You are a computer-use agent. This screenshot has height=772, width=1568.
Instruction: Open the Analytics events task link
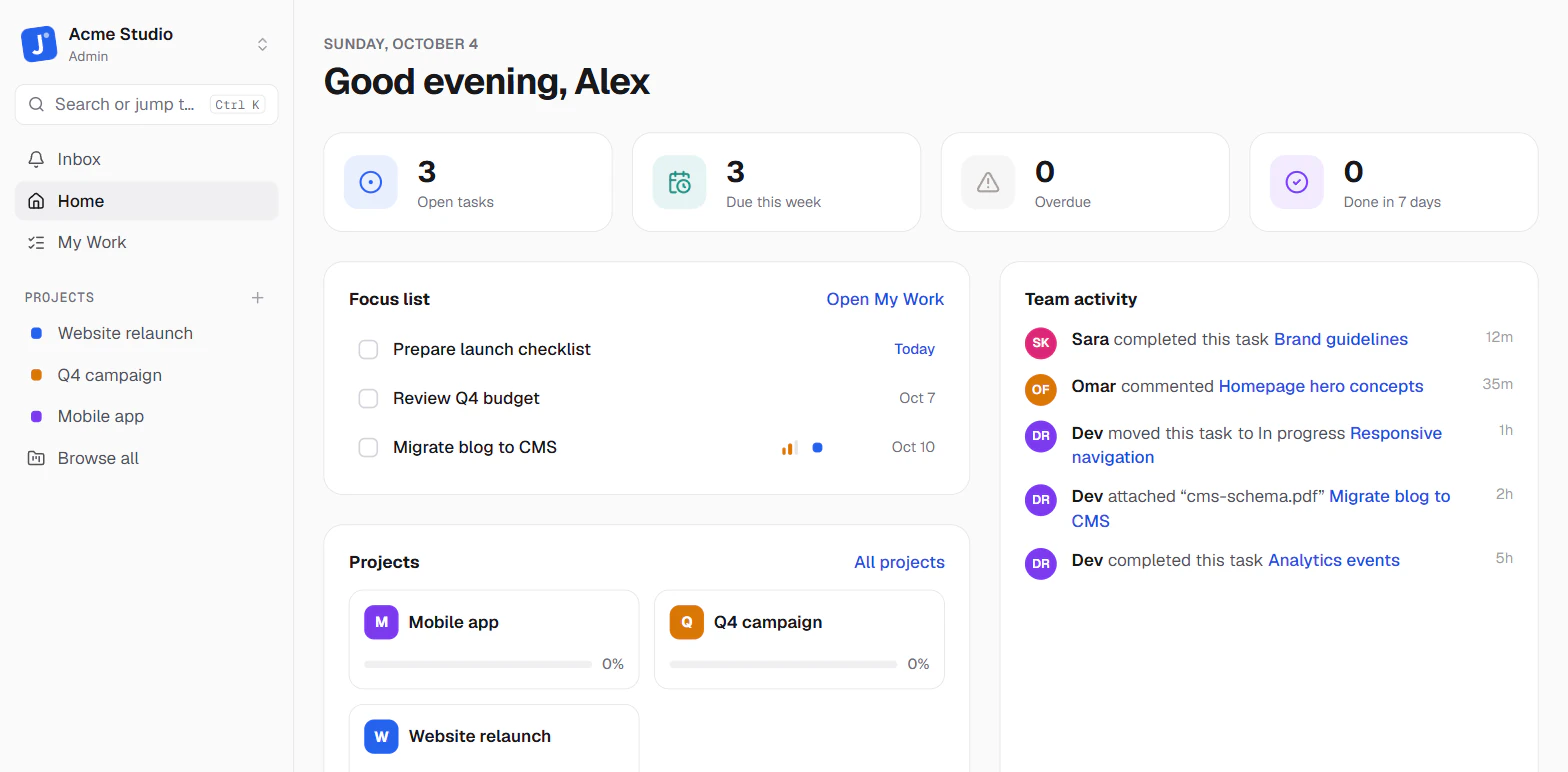click(x=1334, y=560)
